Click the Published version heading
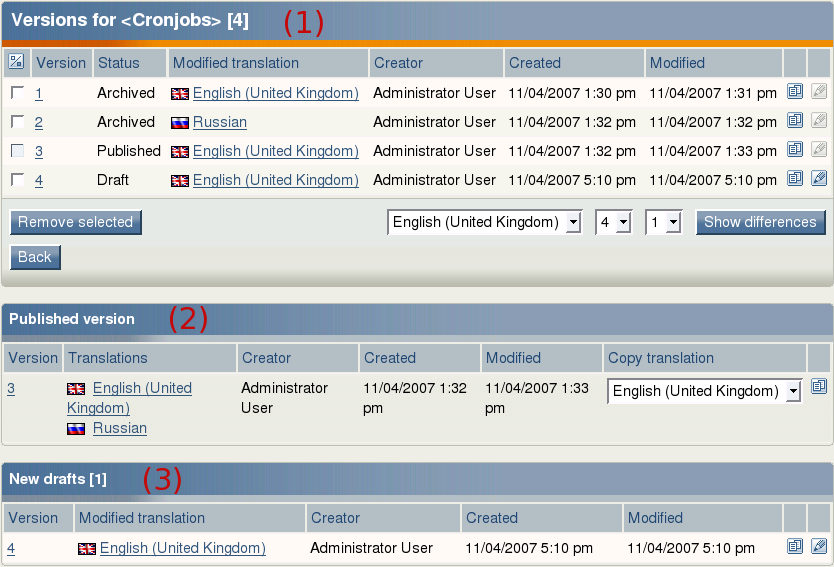 point(72,319)
